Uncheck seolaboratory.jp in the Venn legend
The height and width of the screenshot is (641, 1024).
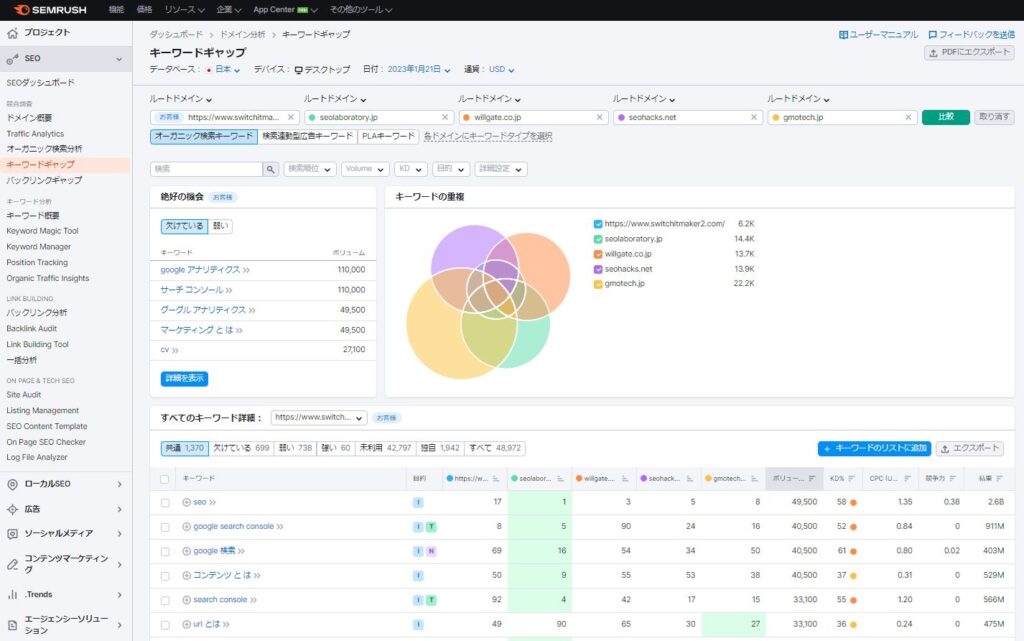[x=598, y=239]
